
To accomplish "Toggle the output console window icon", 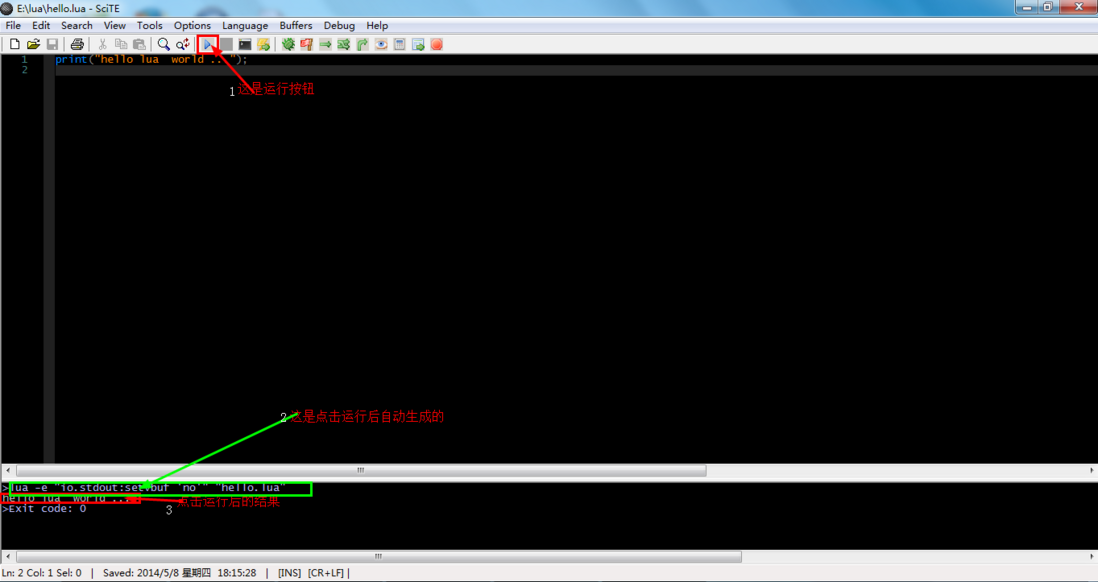I will pos(244,44).
